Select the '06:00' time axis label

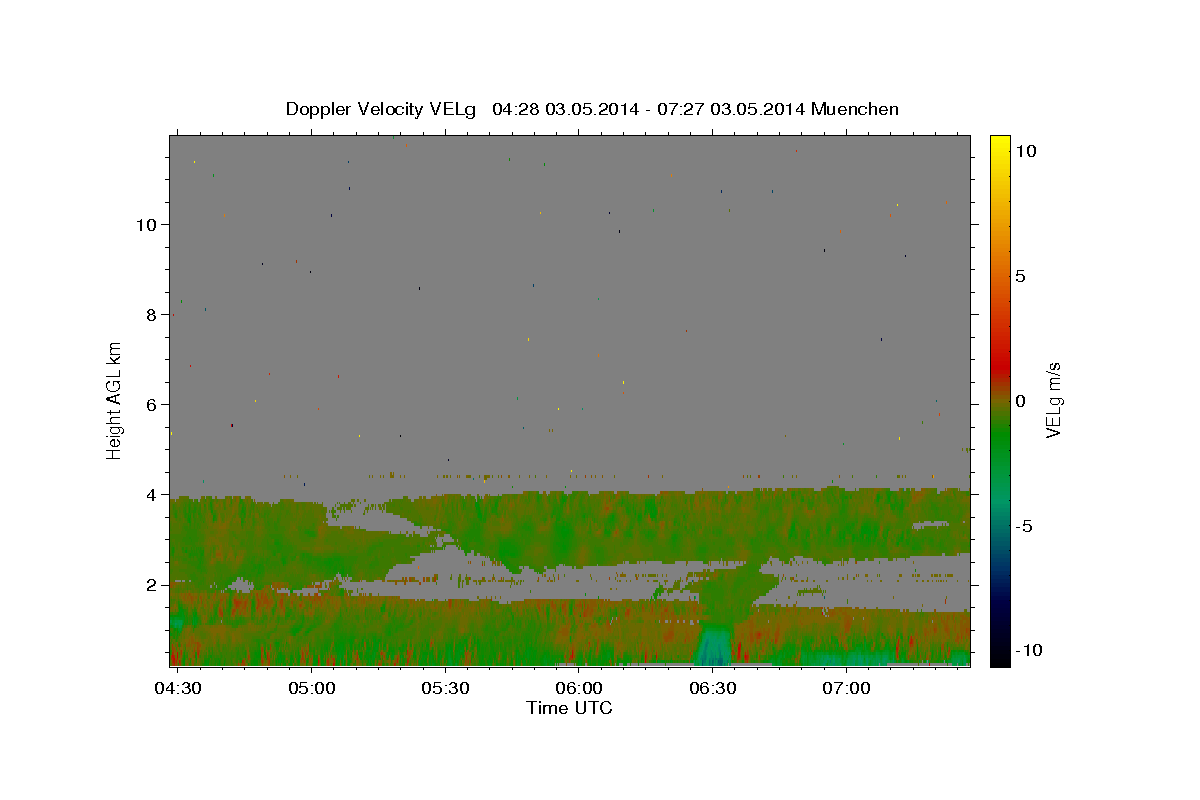click(x=579, y=688)
